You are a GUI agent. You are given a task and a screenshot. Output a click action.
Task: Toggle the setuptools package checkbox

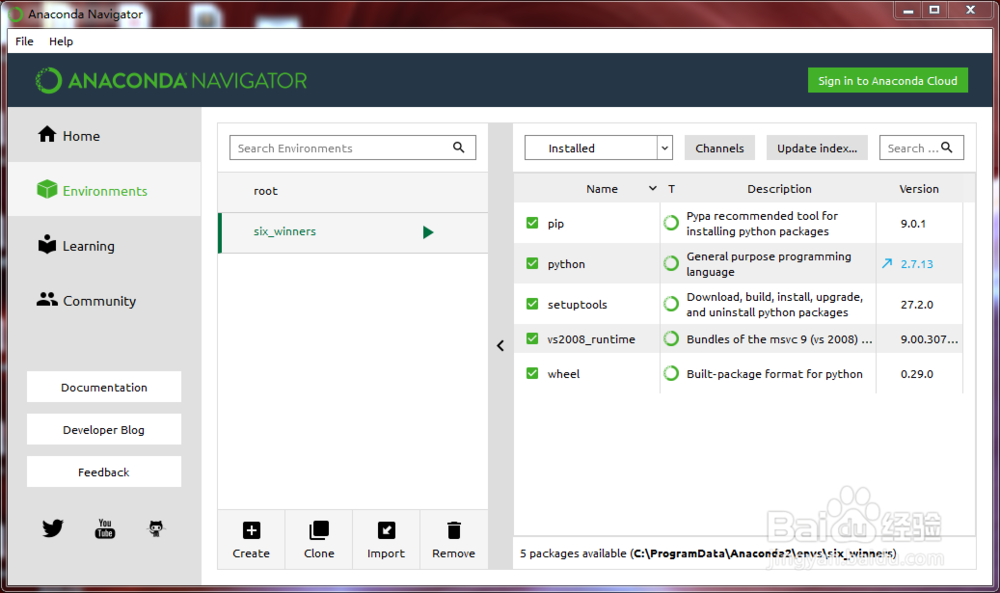point(532,304)
